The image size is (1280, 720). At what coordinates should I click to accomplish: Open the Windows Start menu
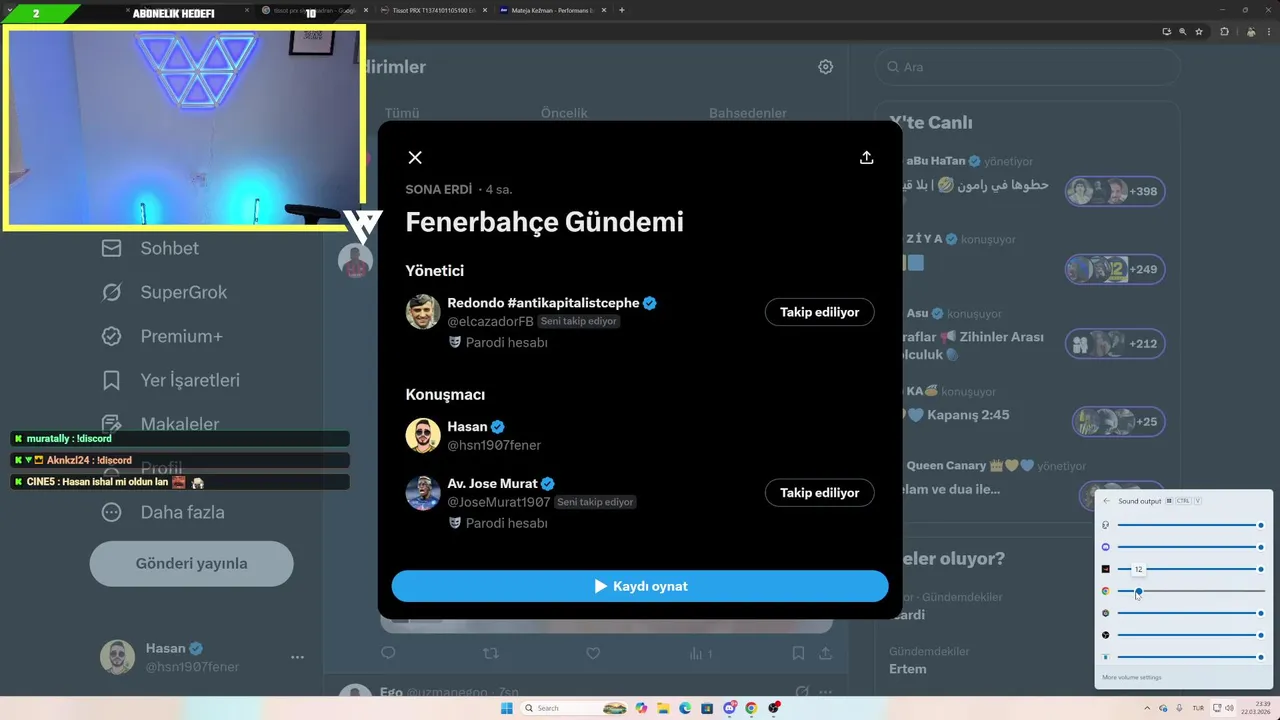coord(506,708)
